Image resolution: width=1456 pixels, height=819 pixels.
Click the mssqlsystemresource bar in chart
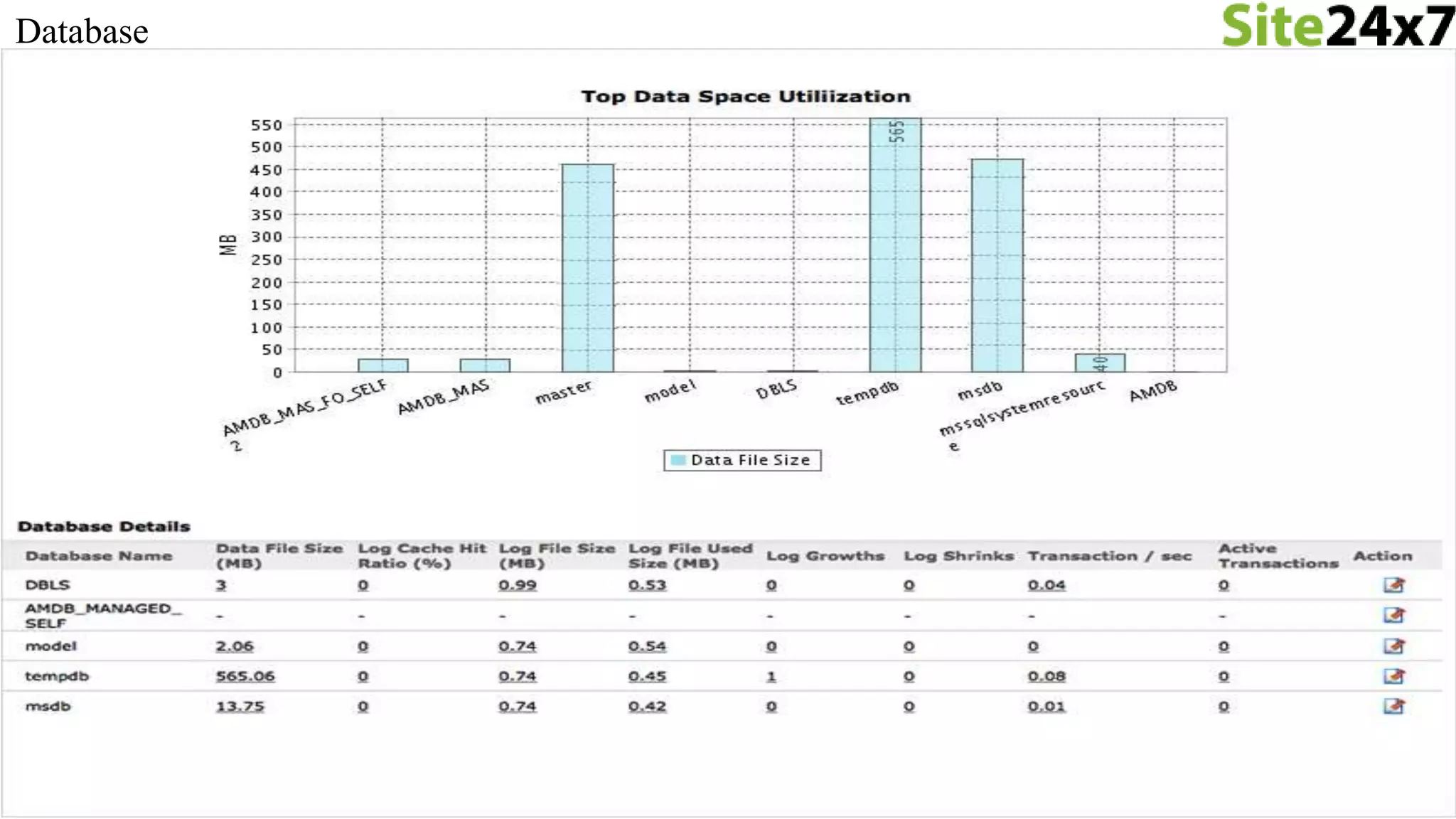coord(1099,363)
